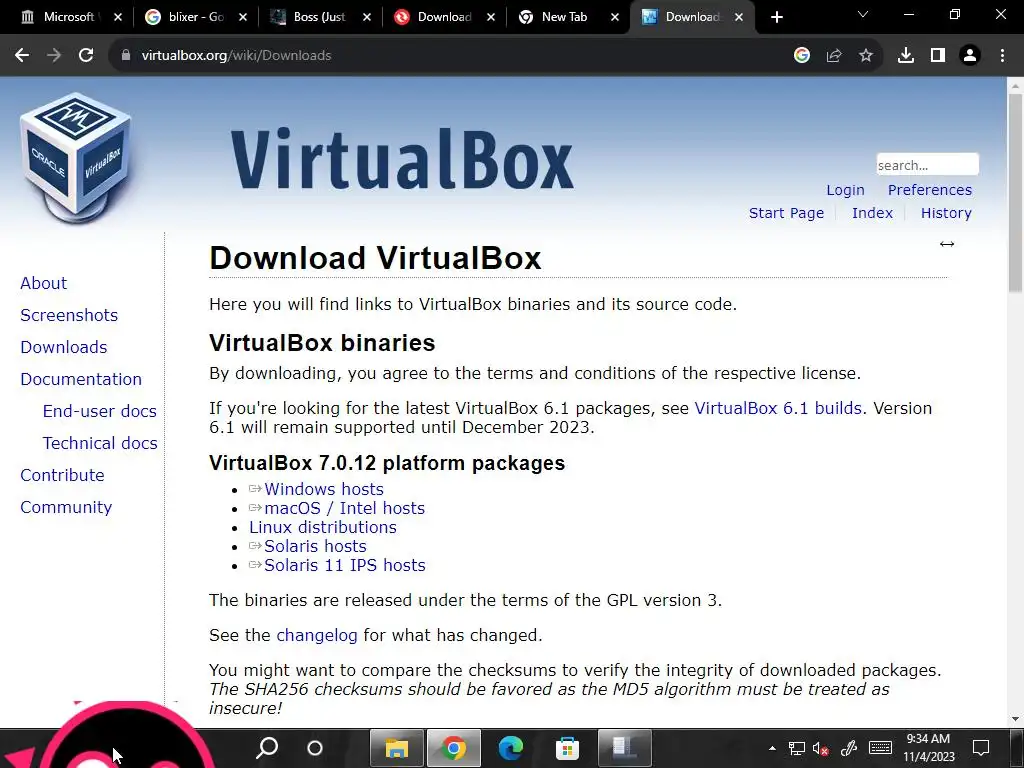Viewport: 1024px width, 768px height.
Task: Download the Windows hosts package
Action: pos(324,489)
